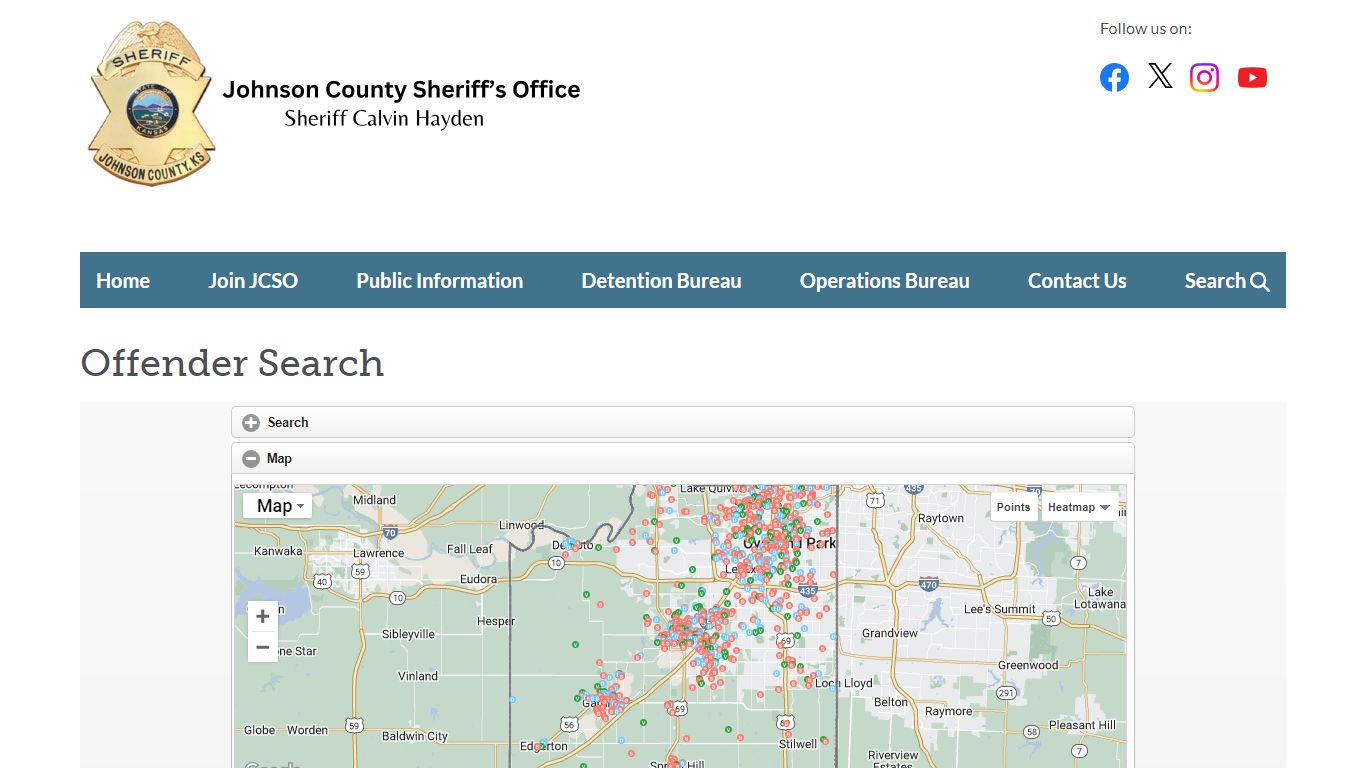Viewport: 1366px width, 768px height.
Task: Open the YouTube icon
Action: pos(1252,77)
